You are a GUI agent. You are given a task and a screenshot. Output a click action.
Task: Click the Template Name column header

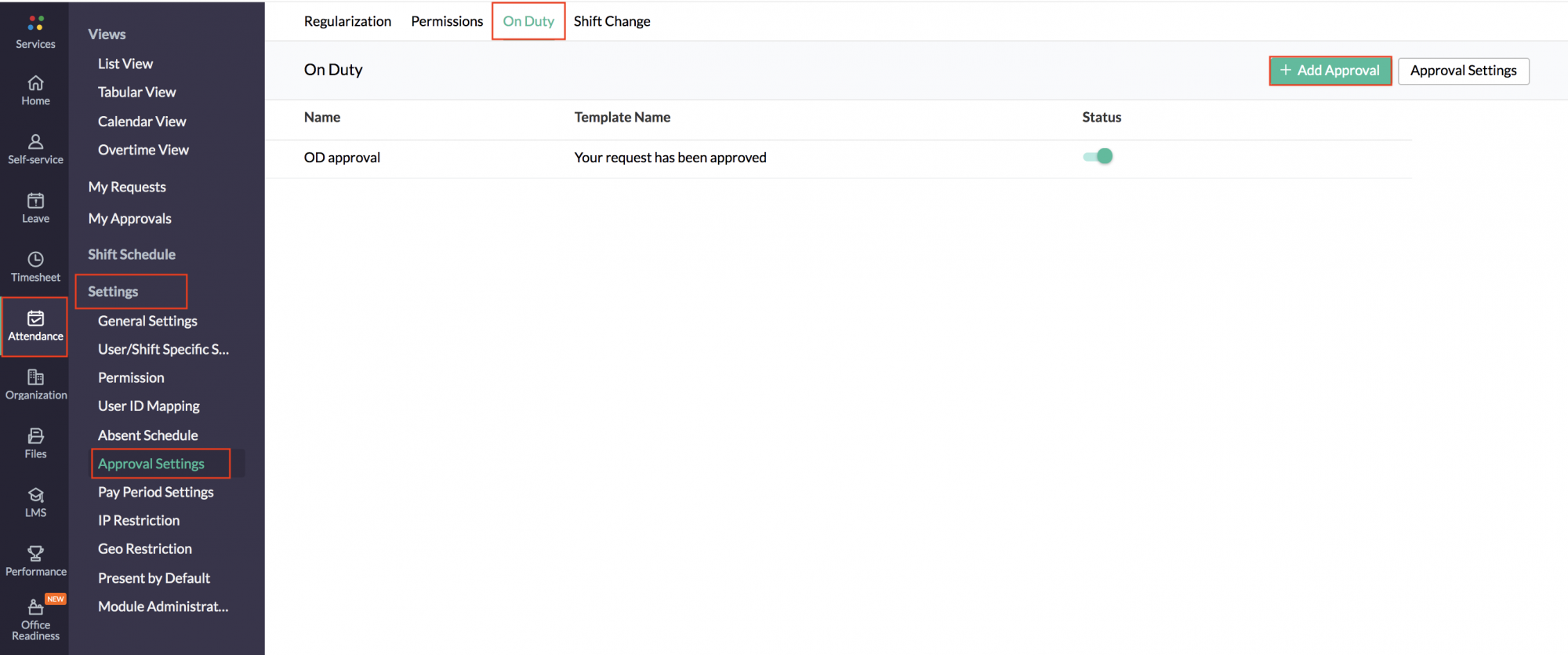point(622,117)
